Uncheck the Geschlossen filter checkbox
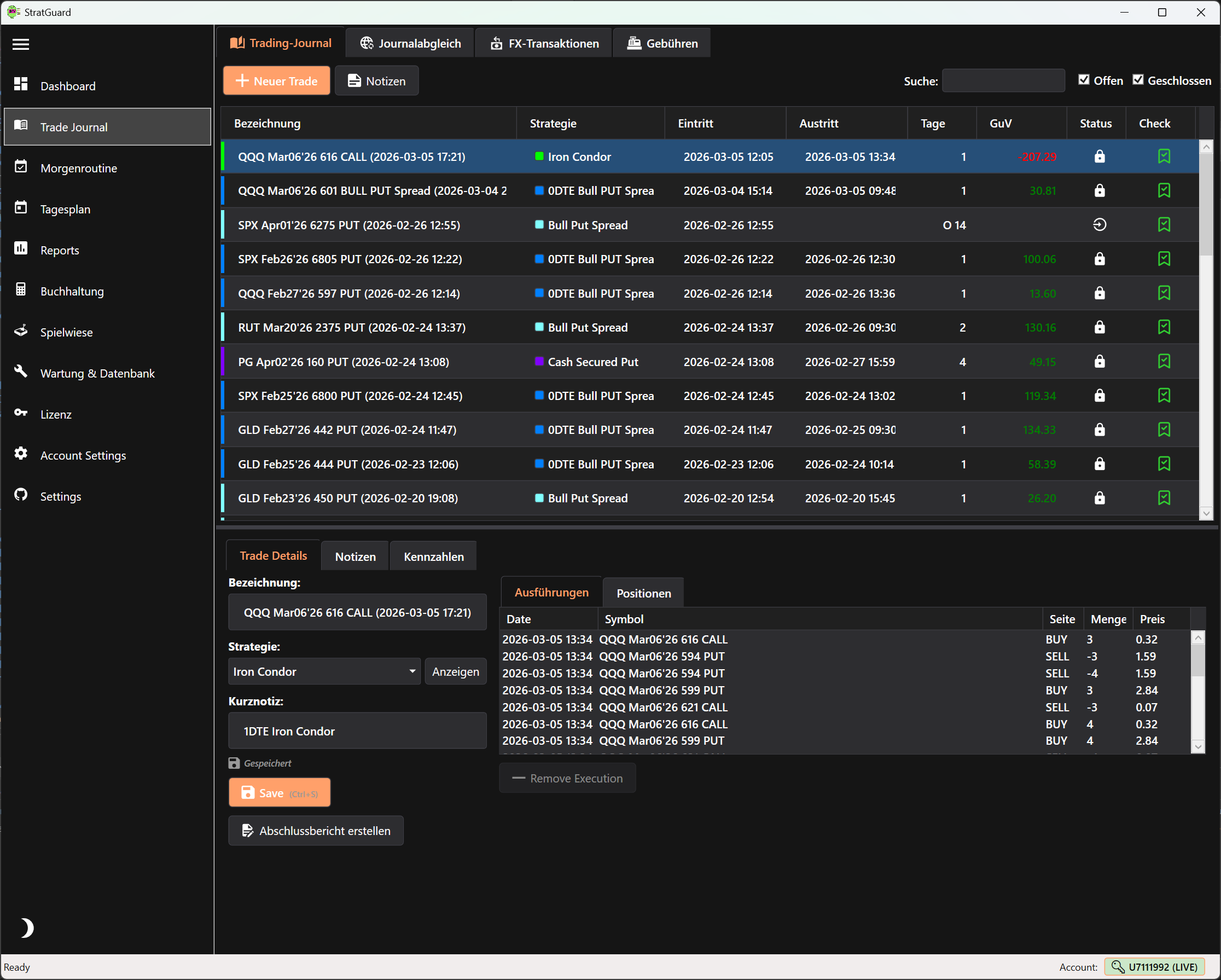Screen dimensions: 1221x980 (x=1138, y=80)
